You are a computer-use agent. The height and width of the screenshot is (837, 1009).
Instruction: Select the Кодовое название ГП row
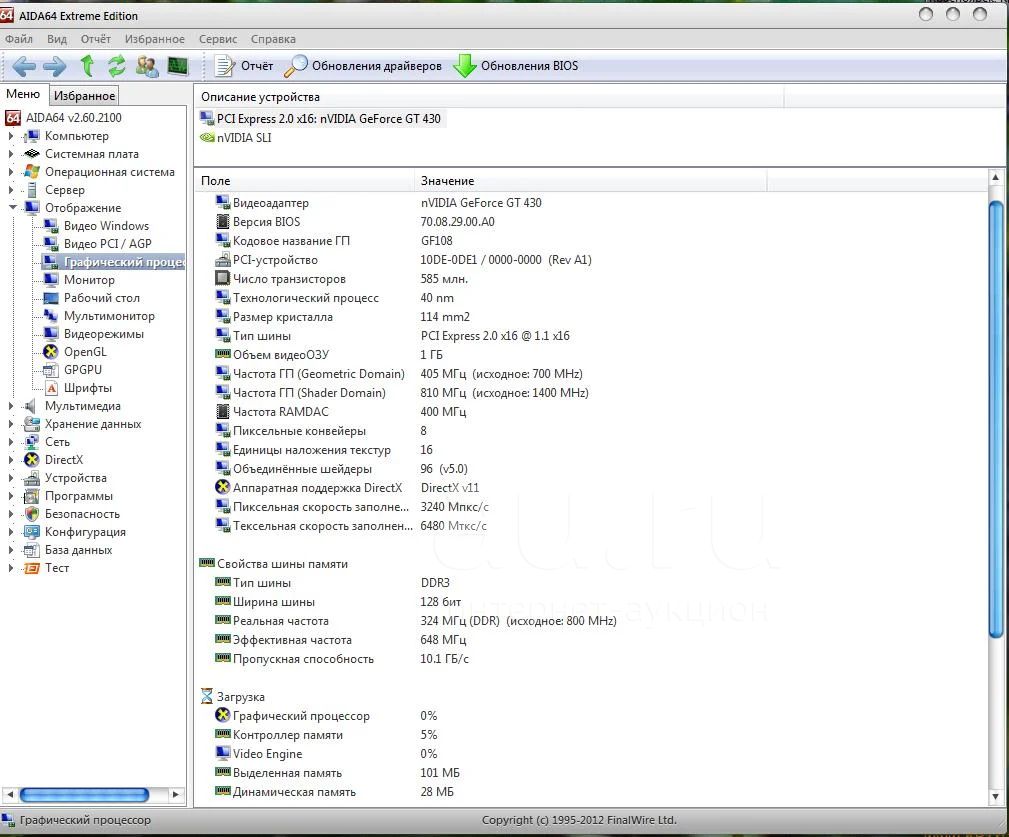[334, 241]
